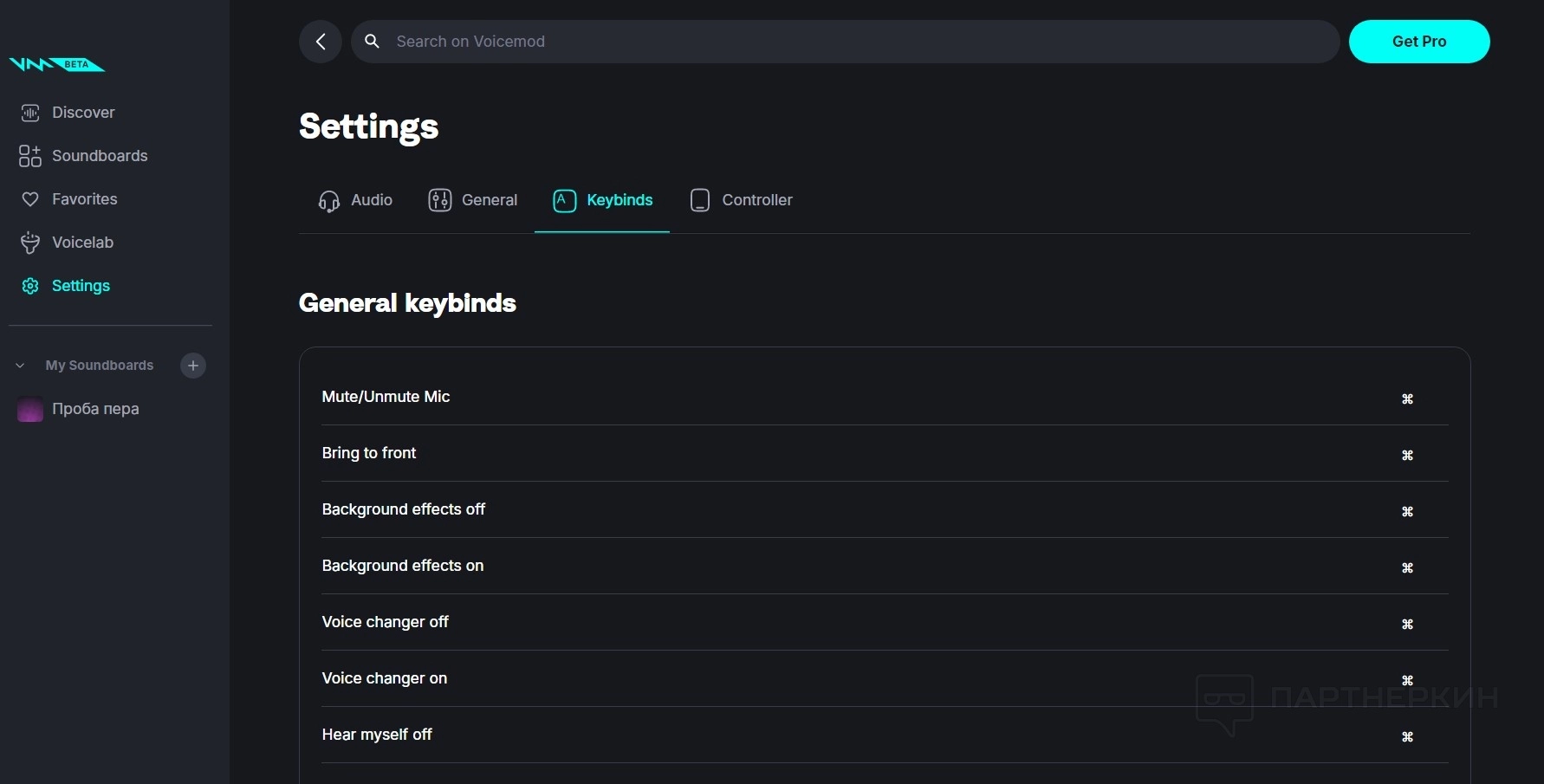This screenshot has height=784, width=1544.
Task: Assign keybind for Voice changer off
Action: [1407, 624]
